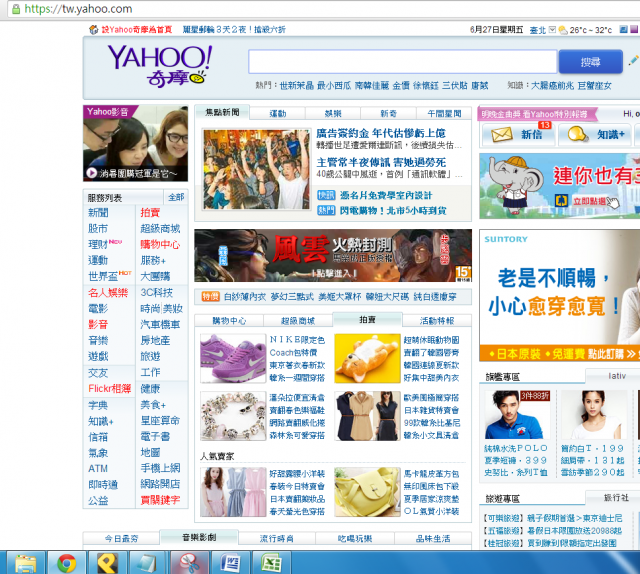Open 世界盃 in the services list
Screen dimensions: 640x574
tap(103, 276)
